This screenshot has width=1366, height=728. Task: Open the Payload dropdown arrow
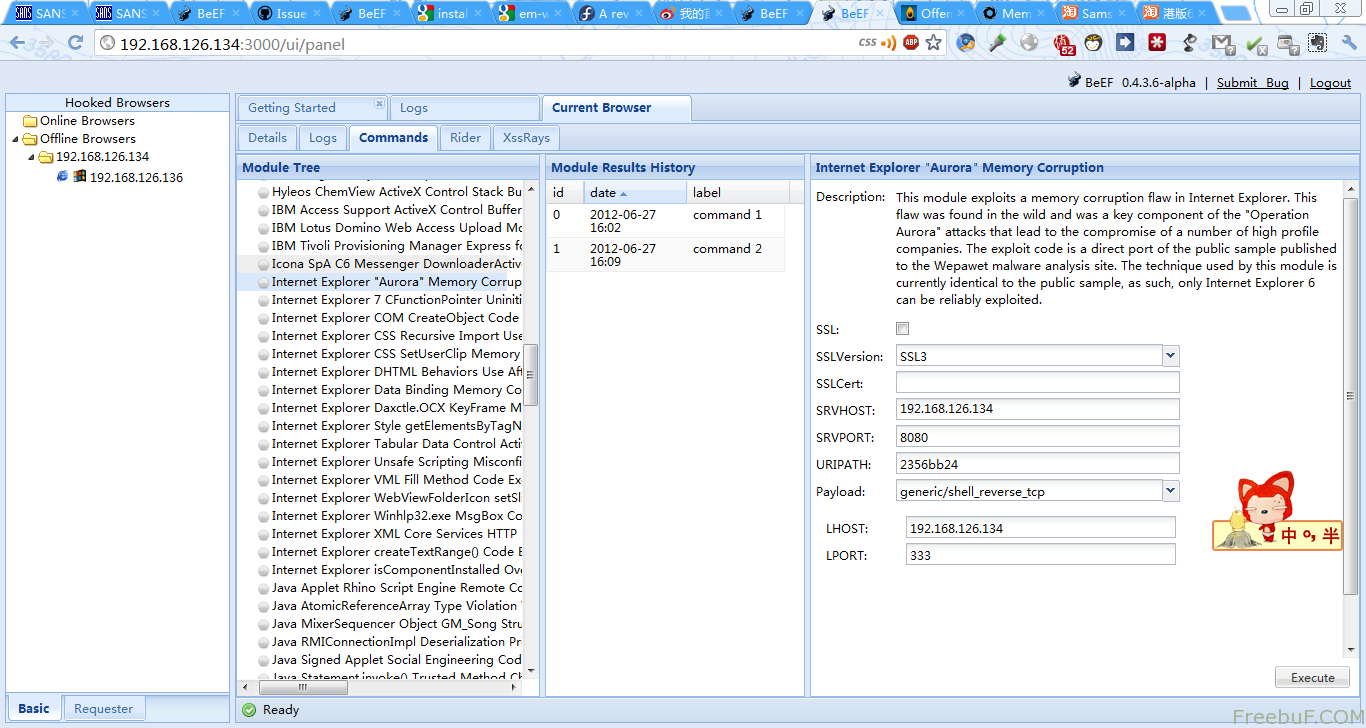coord(1171,491)
